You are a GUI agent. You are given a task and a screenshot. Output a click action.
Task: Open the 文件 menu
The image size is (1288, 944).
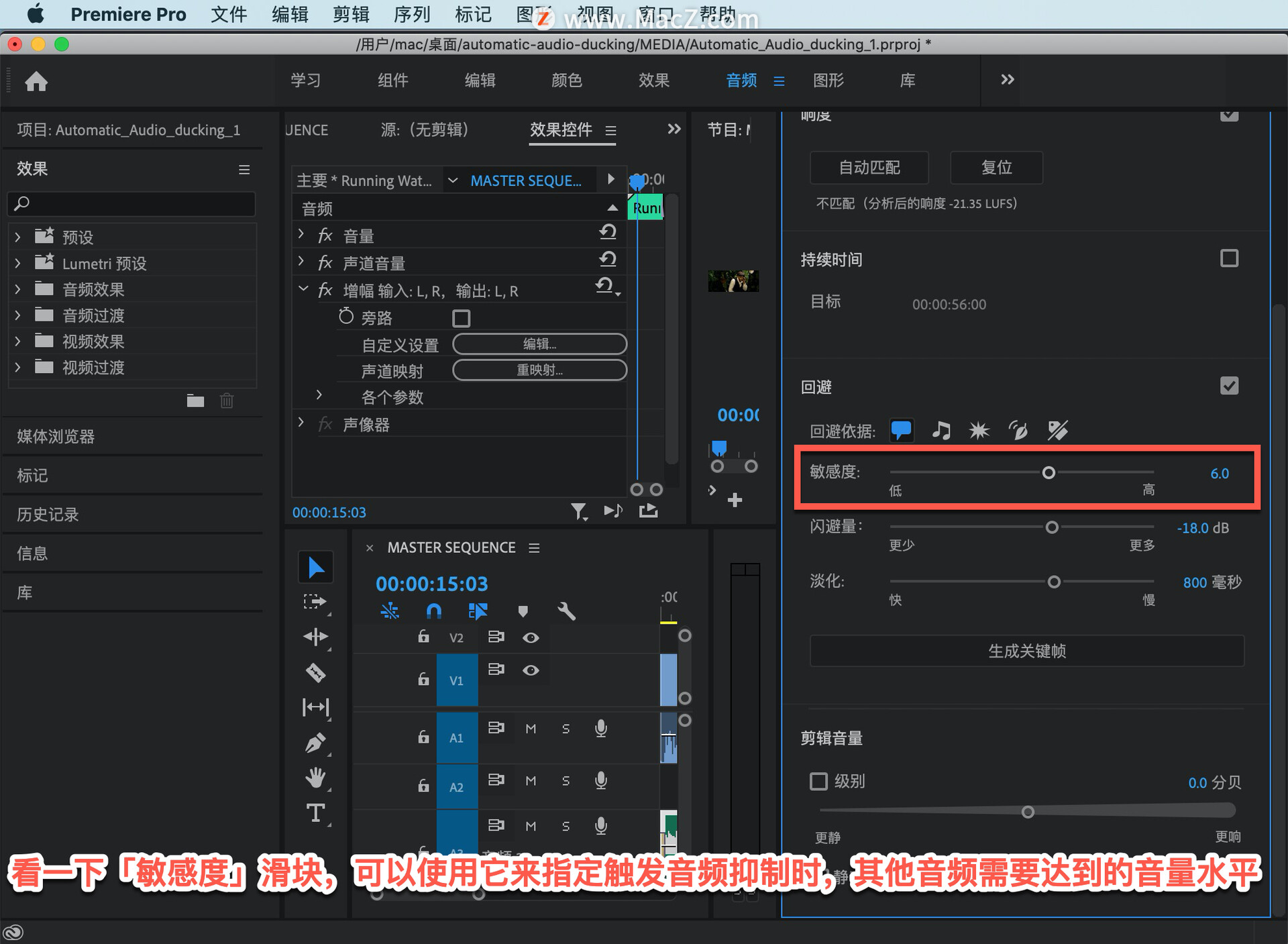click(x=229, y=14)
